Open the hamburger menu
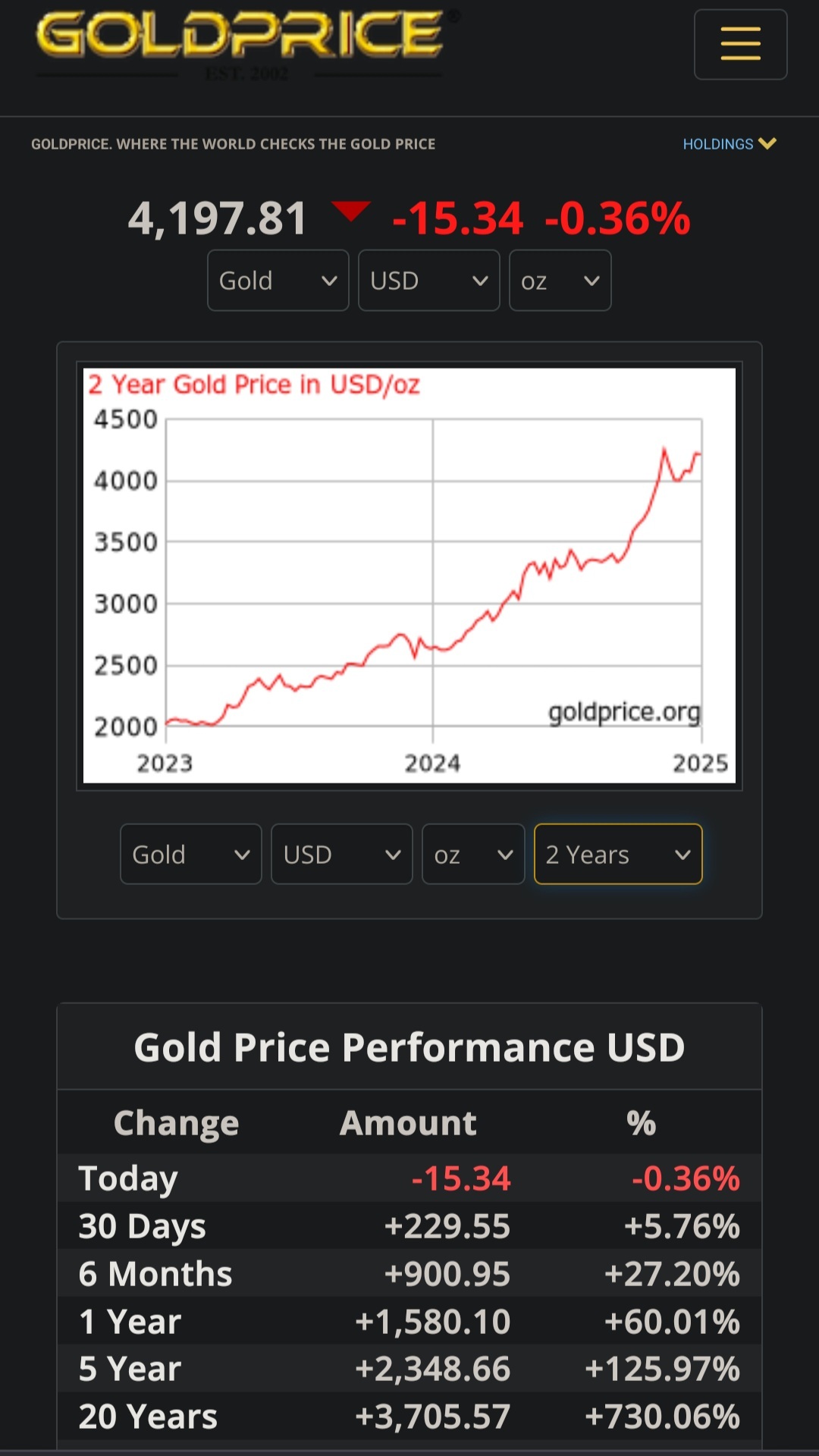 coord(740,44)
